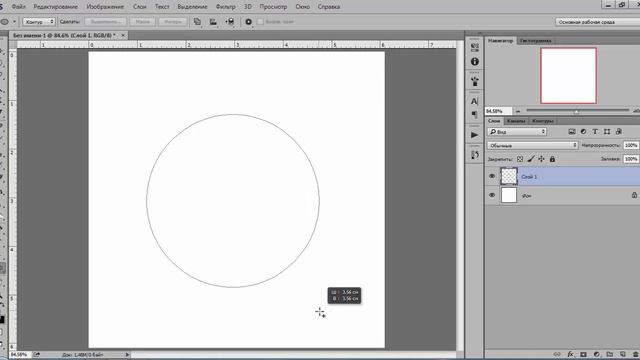Switch to the Каналы tab
Image resolution: width=640 pixels, height=360 pixels.
click(516, 121)
